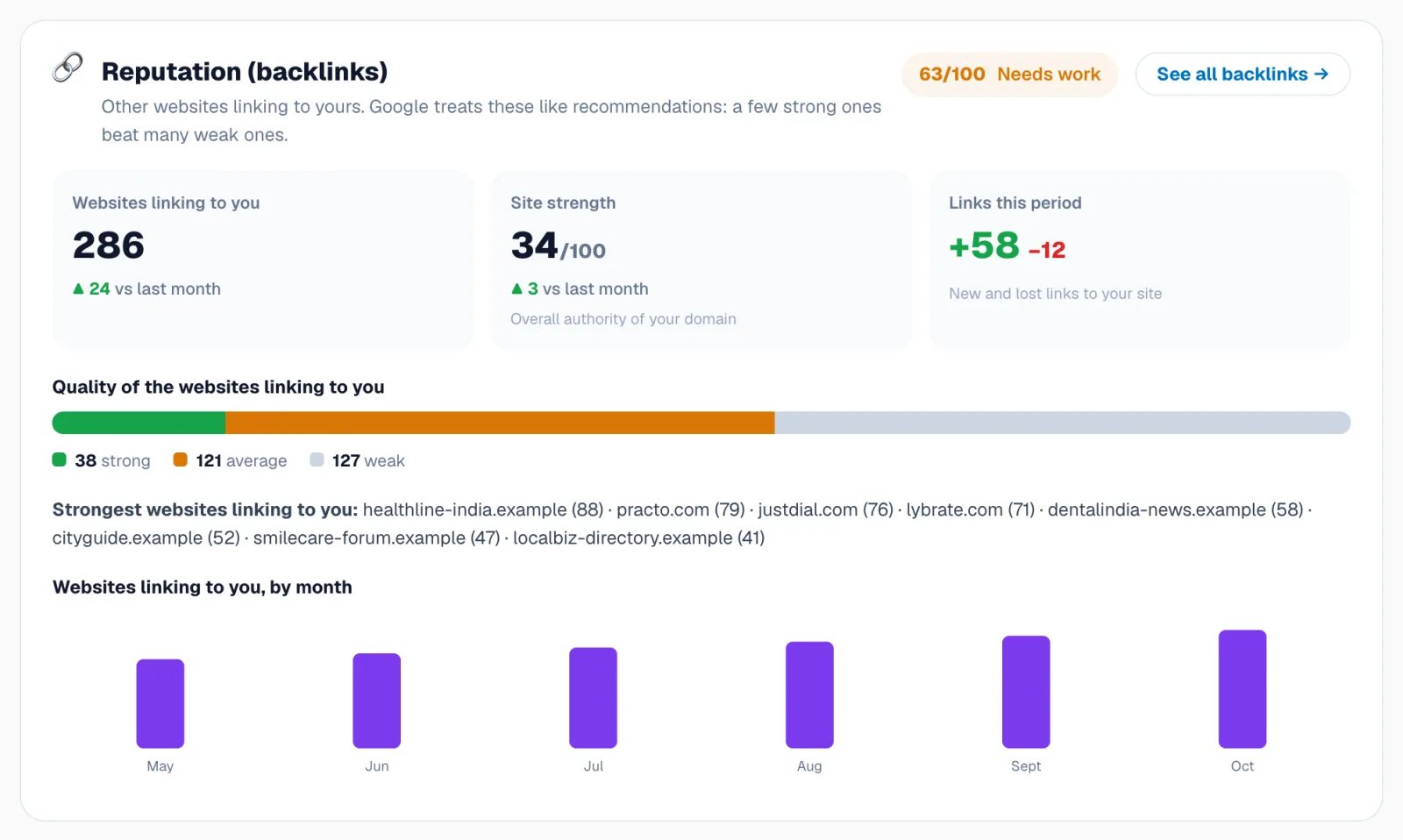The width and height of the screenshot is (1403, 840).
Task: Click the 38 strong legend label
Action: [x=112, y=460]
